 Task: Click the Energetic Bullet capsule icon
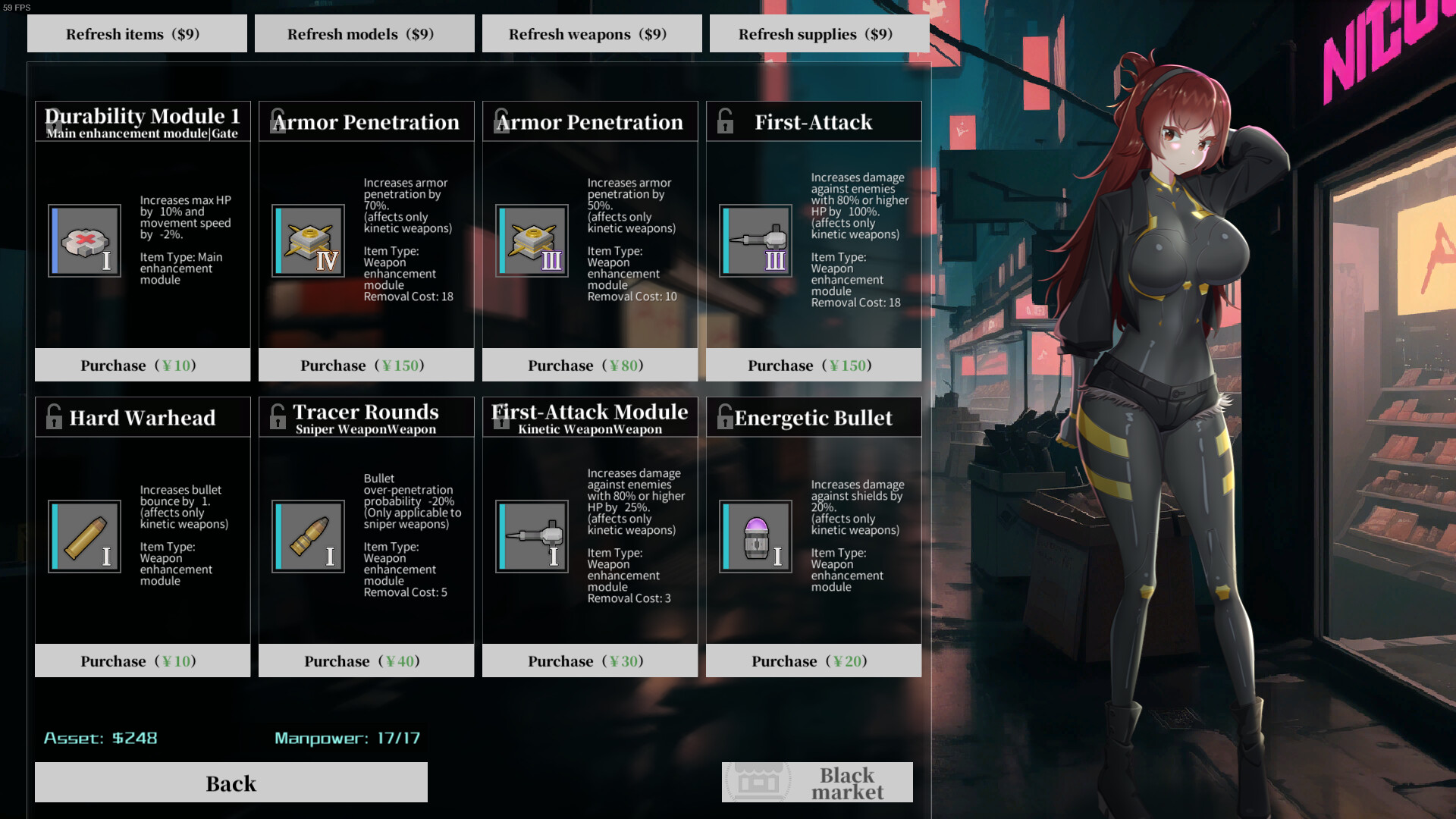pyautogui.click(x=755, y=537)
